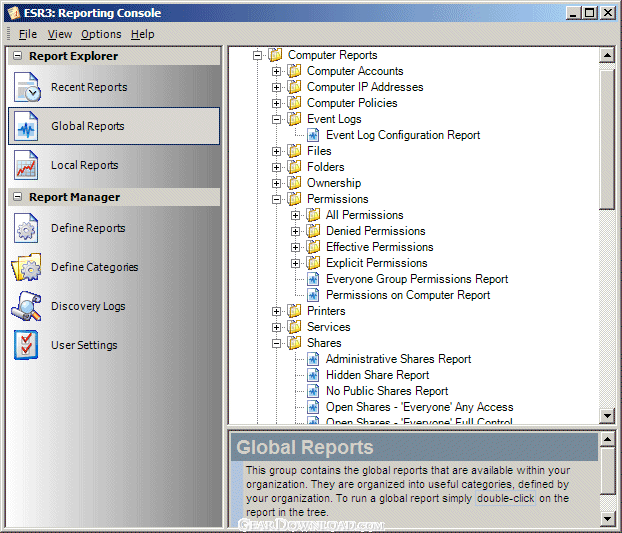This screenshot has height=533, width=622.
Task: Collapse the Shares node
Action: tap(276, 343)
